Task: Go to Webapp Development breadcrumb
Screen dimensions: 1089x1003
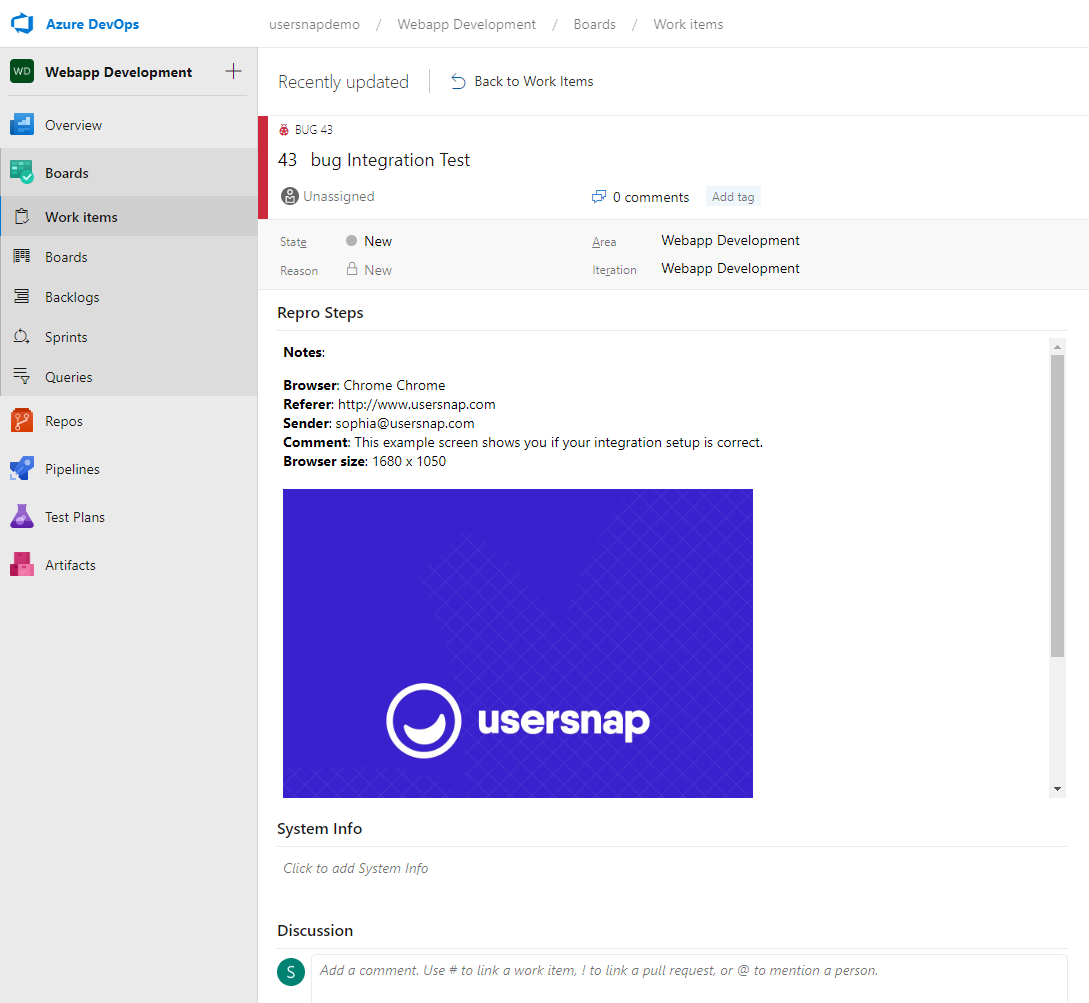Action: (x=466, y=24)
